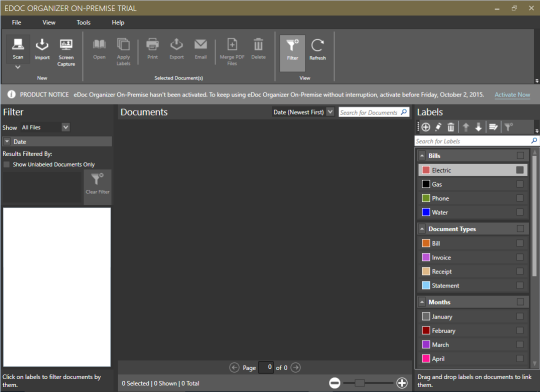
Task: Open the View menu
Action: (x=49, y=22)
